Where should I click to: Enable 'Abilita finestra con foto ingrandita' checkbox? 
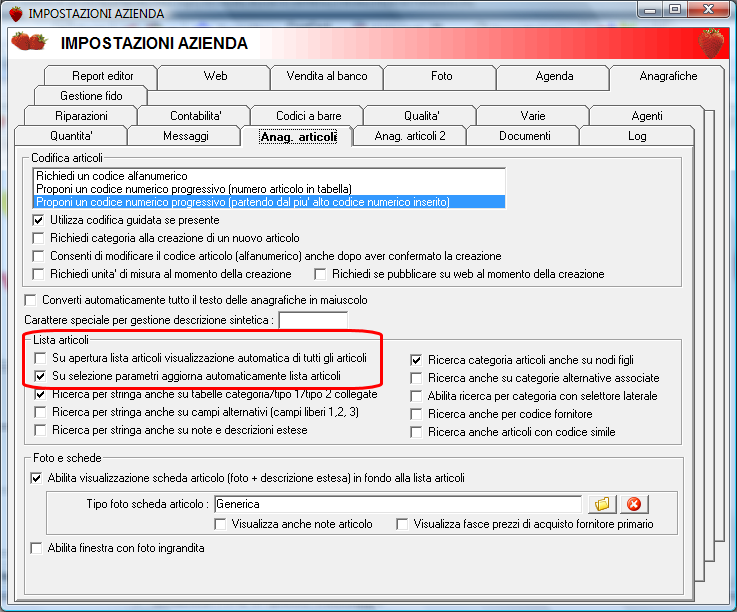pos(36,548)
